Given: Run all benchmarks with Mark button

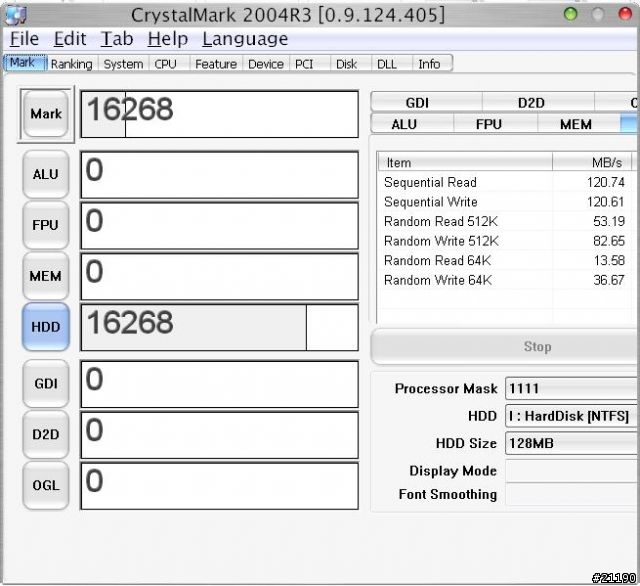Looking at the screenshot, I should point(46,114).
